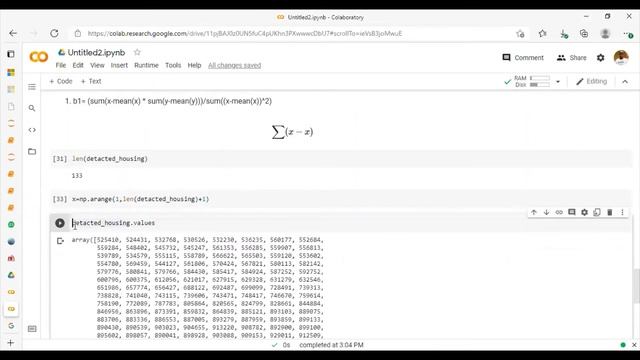Open the Edit menu

click(78, 65)
